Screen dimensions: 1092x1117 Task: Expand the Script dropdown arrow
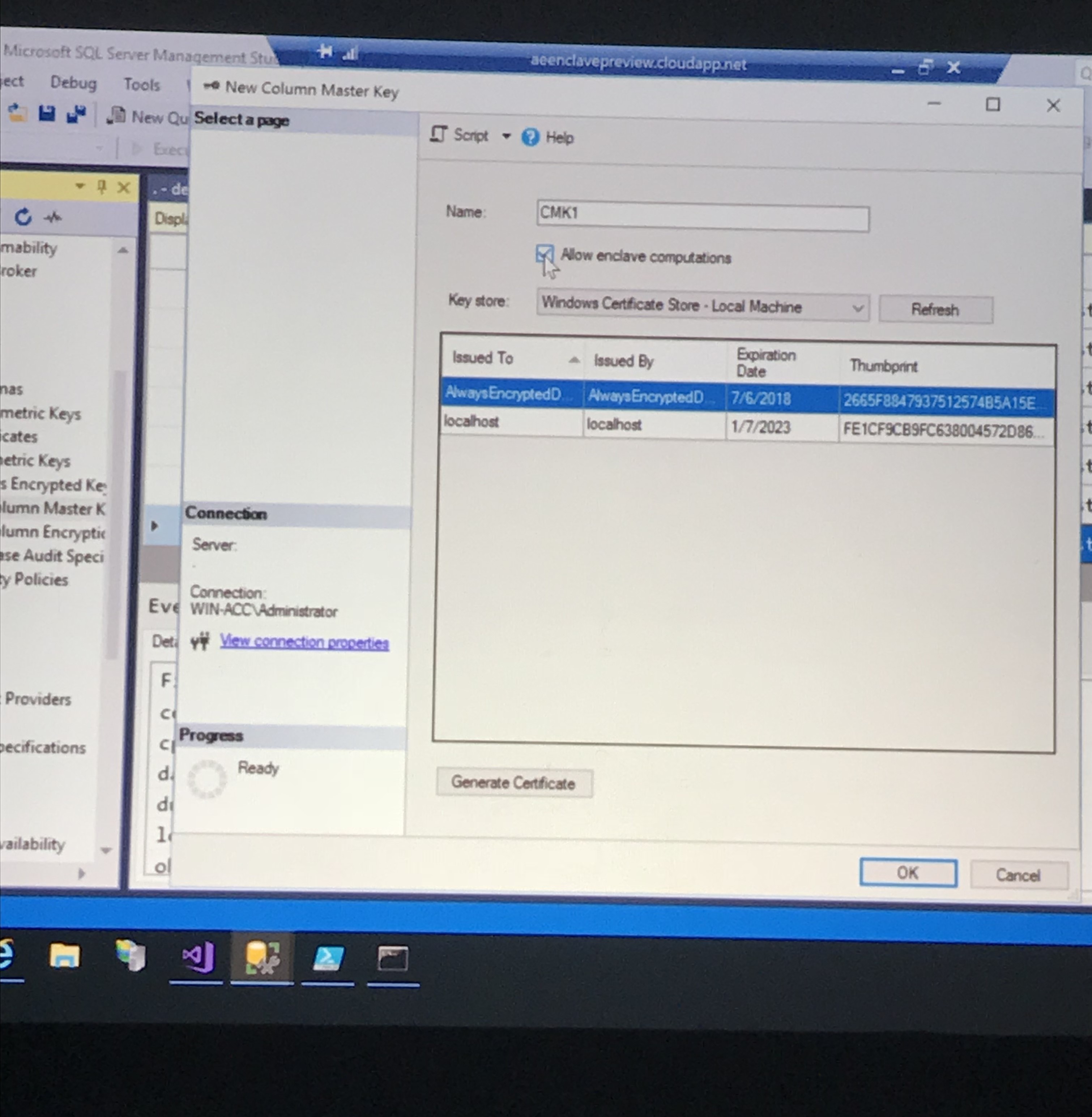(x=506, y=136)
